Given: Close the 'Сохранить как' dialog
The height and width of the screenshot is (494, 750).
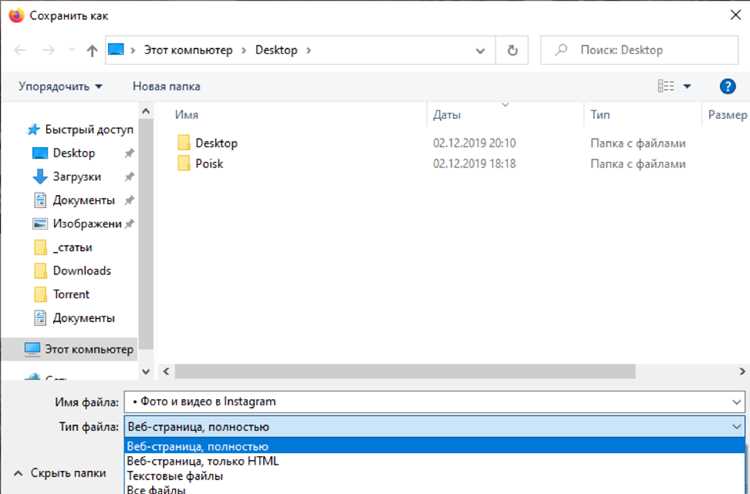Looking at the screenshot, I should (x=736, y=15).
